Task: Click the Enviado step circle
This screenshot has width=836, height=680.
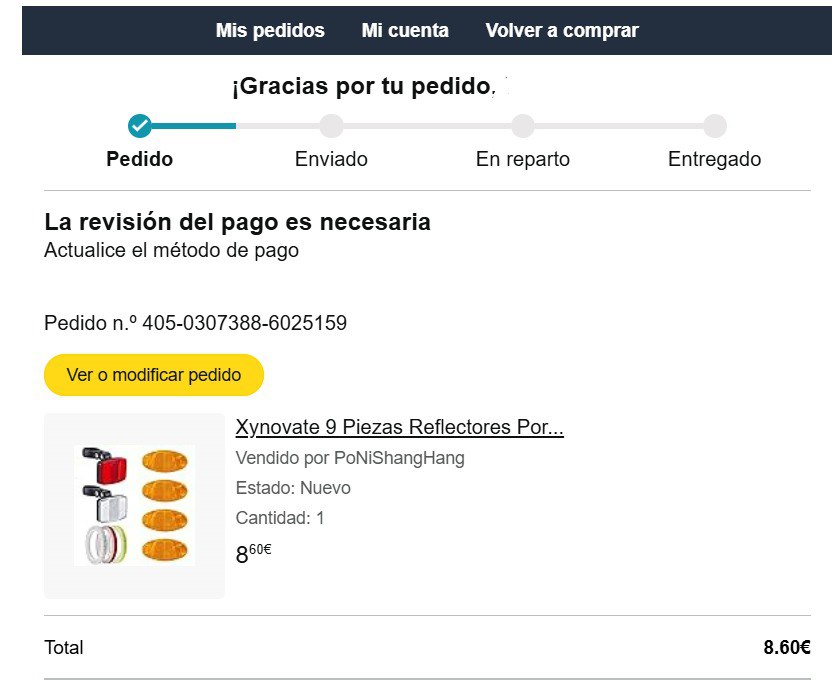Action: (x=331, y=126)
